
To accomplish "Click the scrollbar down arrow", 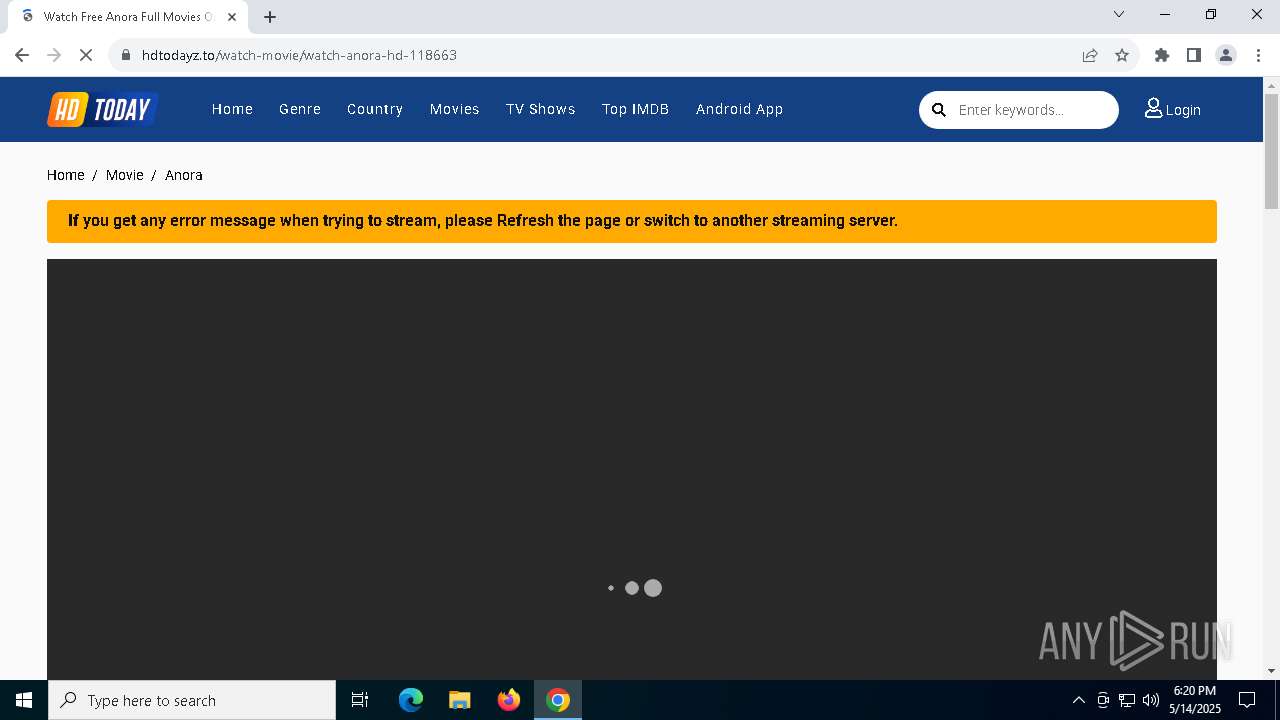I will [x=1271, y=670].
